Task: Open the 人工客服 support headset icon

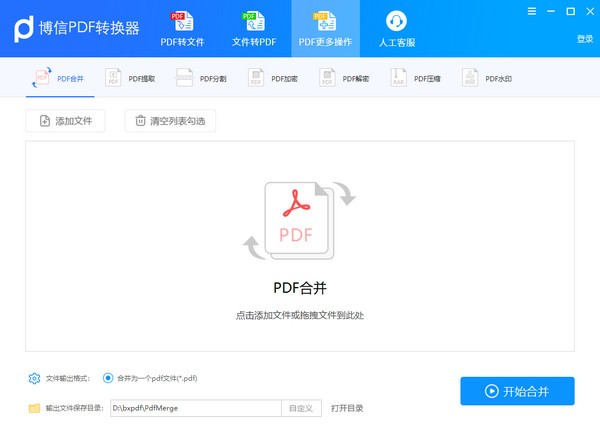Action: (396, 28)
